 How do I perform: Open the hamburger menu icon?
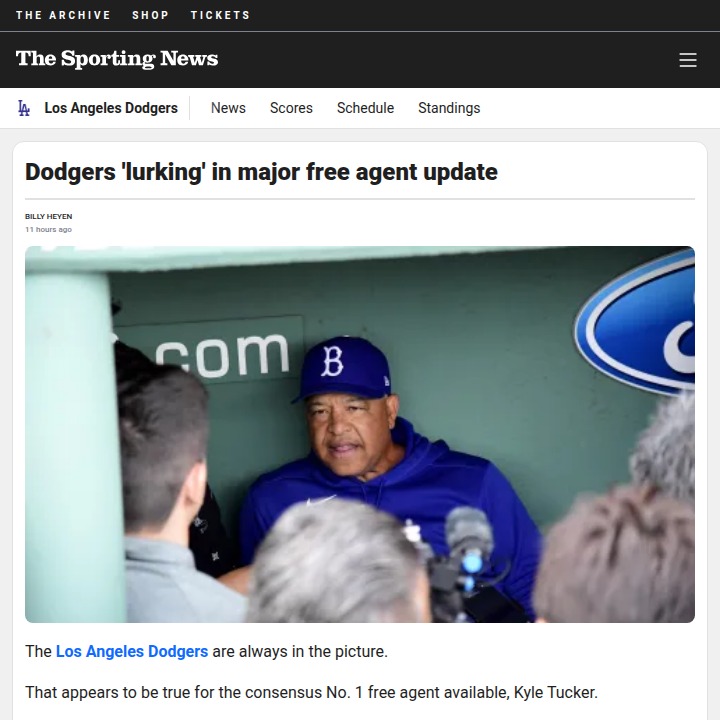687,60
